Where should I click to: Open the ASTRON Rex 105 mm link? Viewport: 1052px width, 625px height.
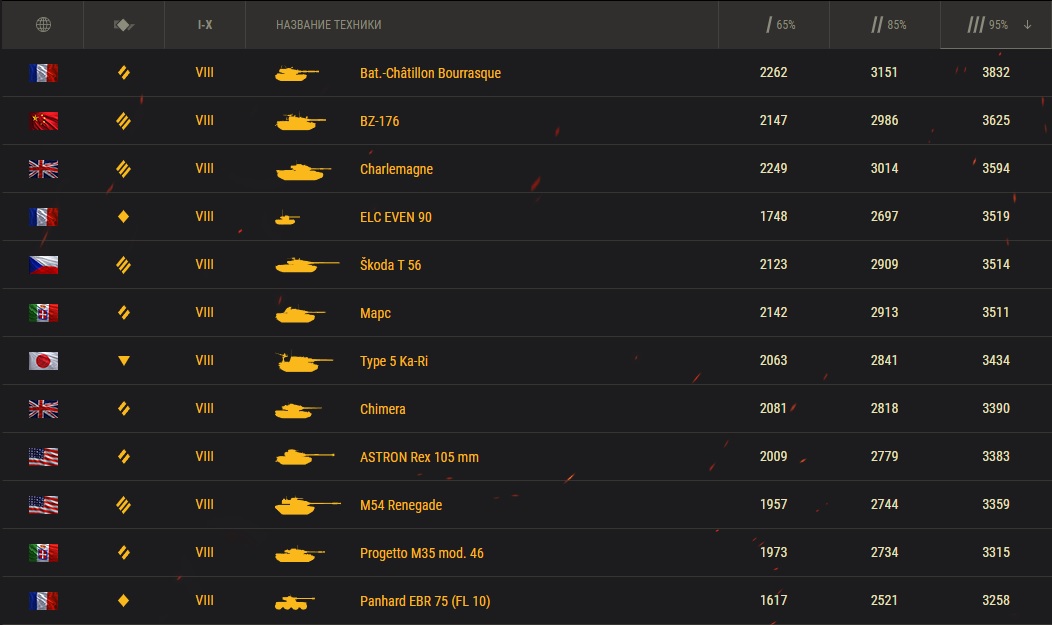tap(419, 457)
